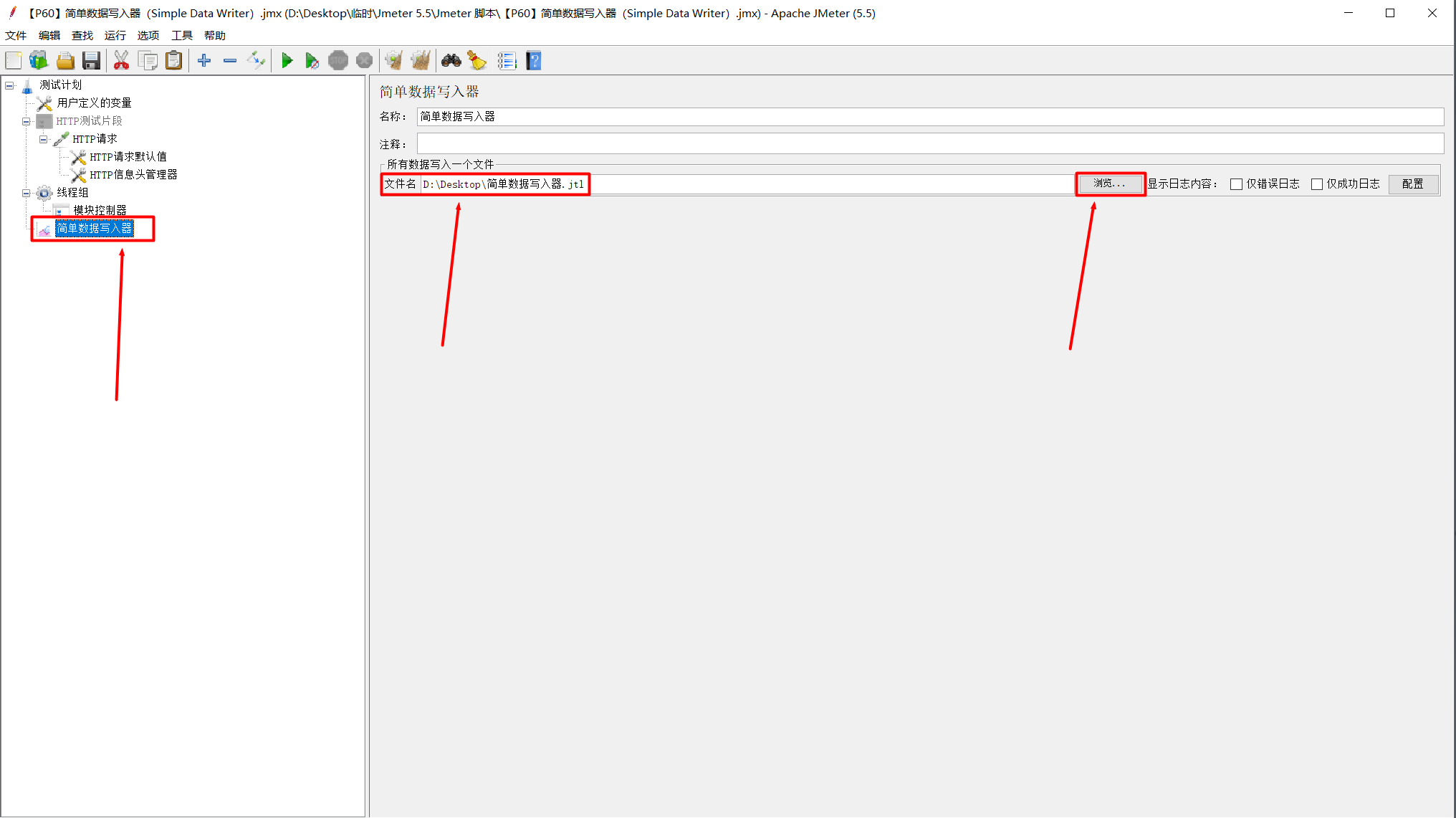Viewport: 1456px width, 818px height.
Task: Click the 注释 comment input field
Action: pos(929,143)
